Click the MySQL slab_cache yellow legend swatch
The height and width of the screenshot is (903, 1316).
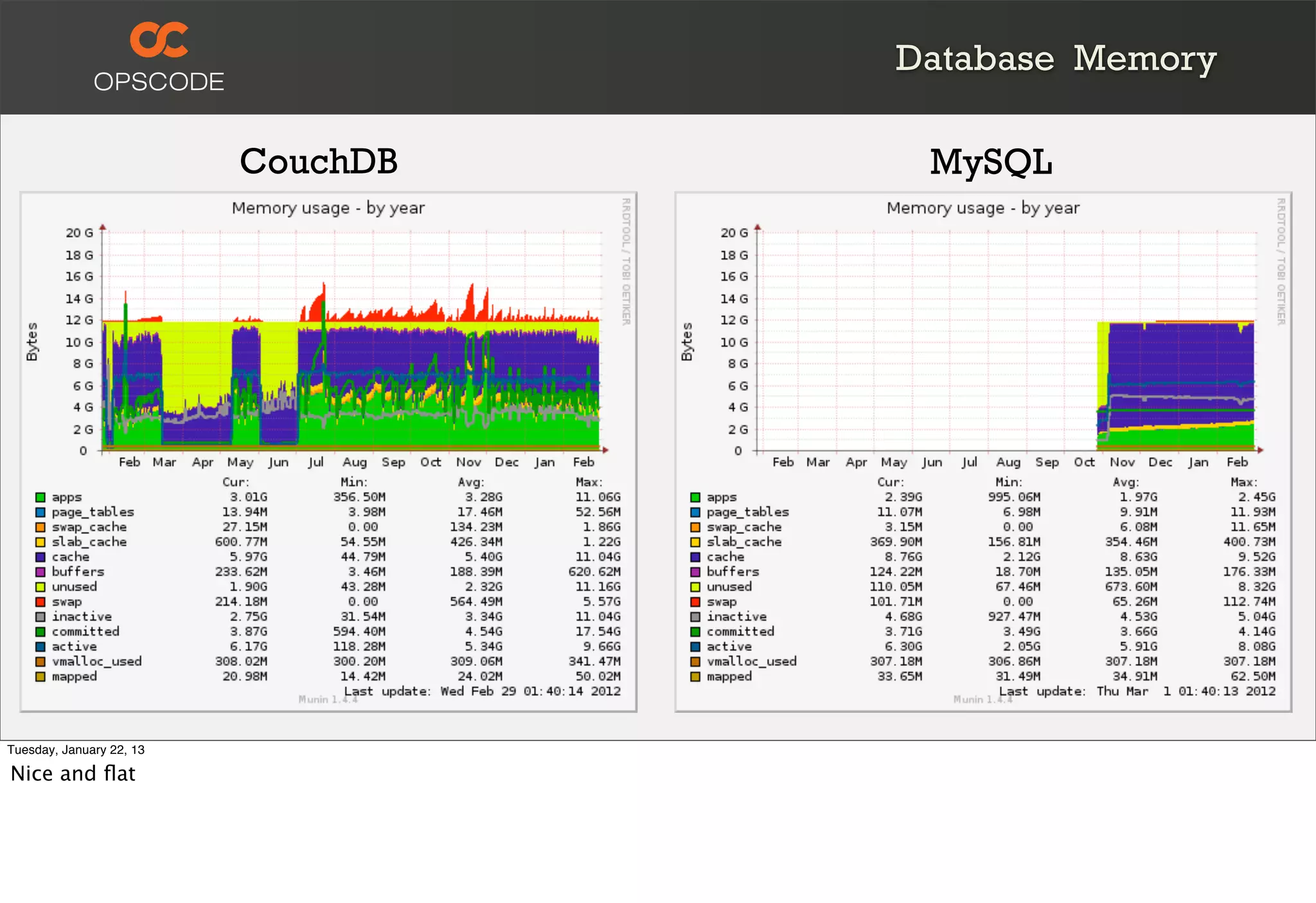695,542
